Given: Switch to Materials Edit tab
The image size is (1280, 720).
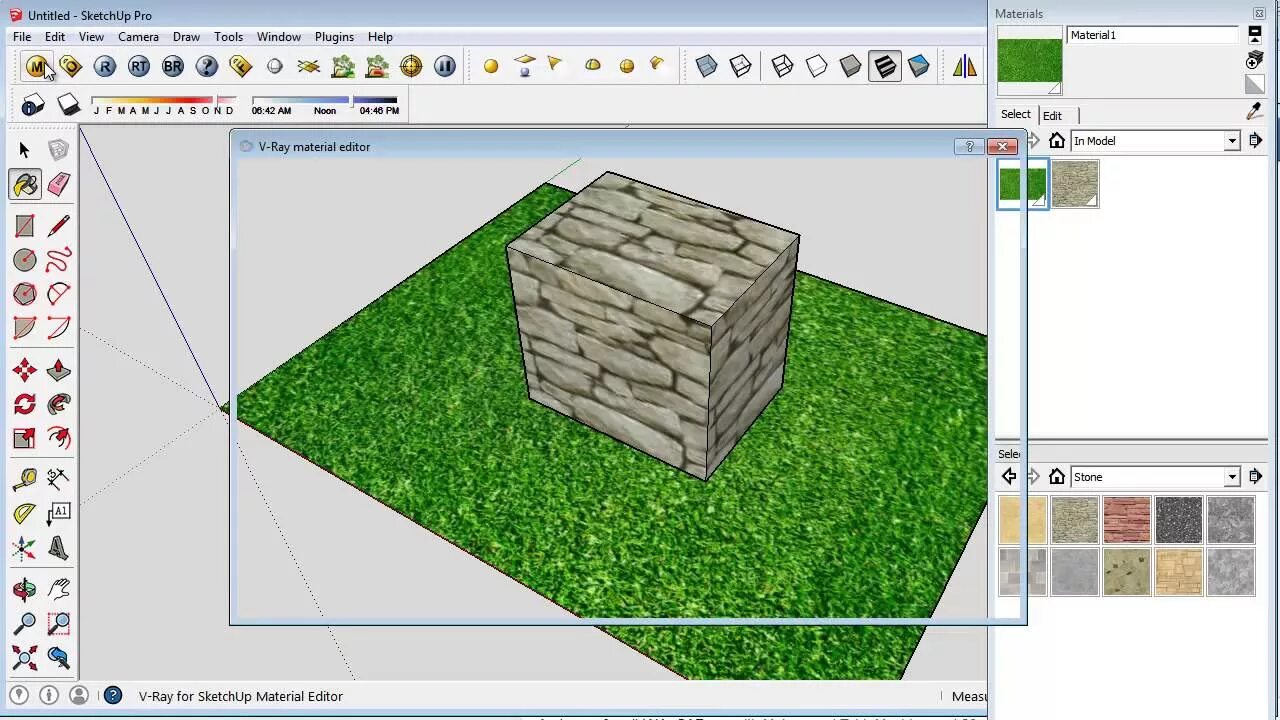Looking at the screenshot, I should coord(1052,115).
